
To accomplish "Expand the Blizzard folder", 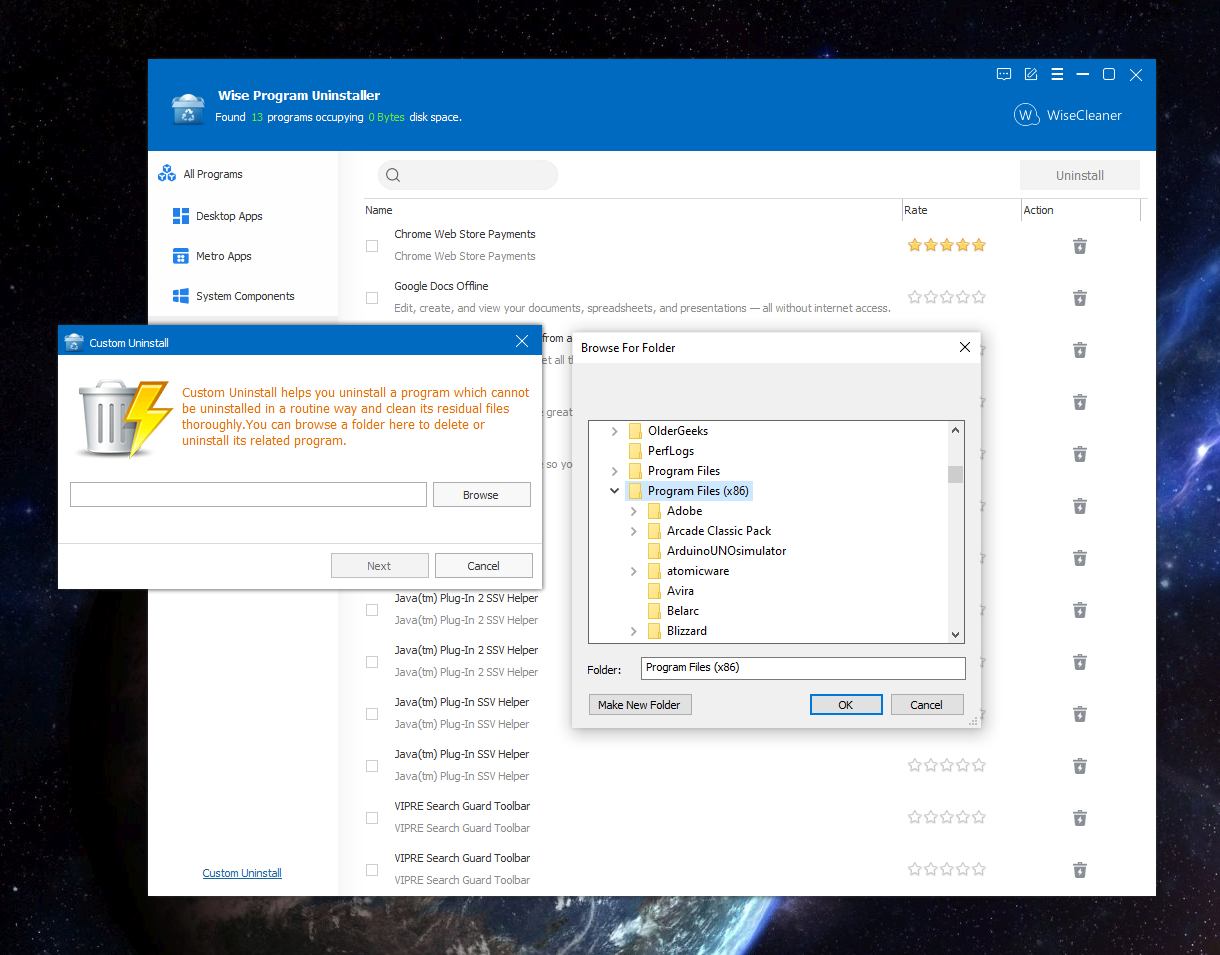I will pos(634,631).
